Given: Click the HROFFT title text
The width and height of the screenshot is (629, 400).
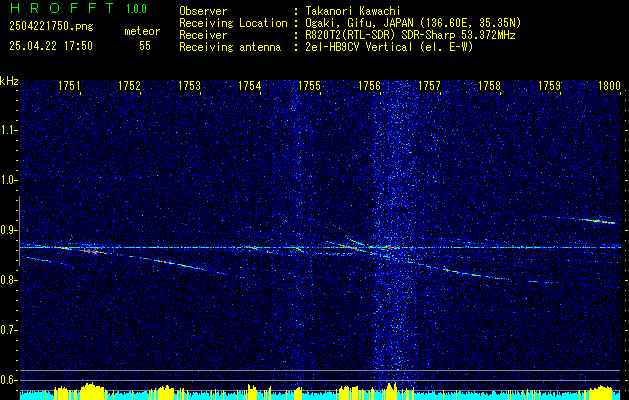Looking at the screenshot, I should [62, 8].
